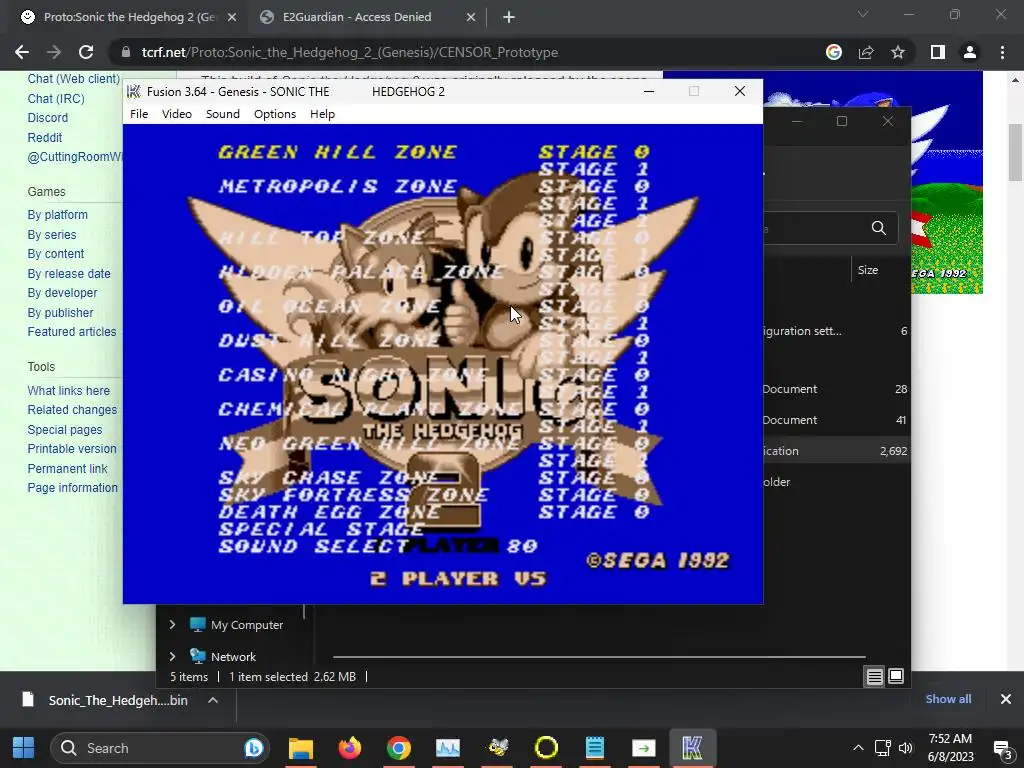Browse games By content
Viewport: 1024px width, 768px height.
point(56,253)
